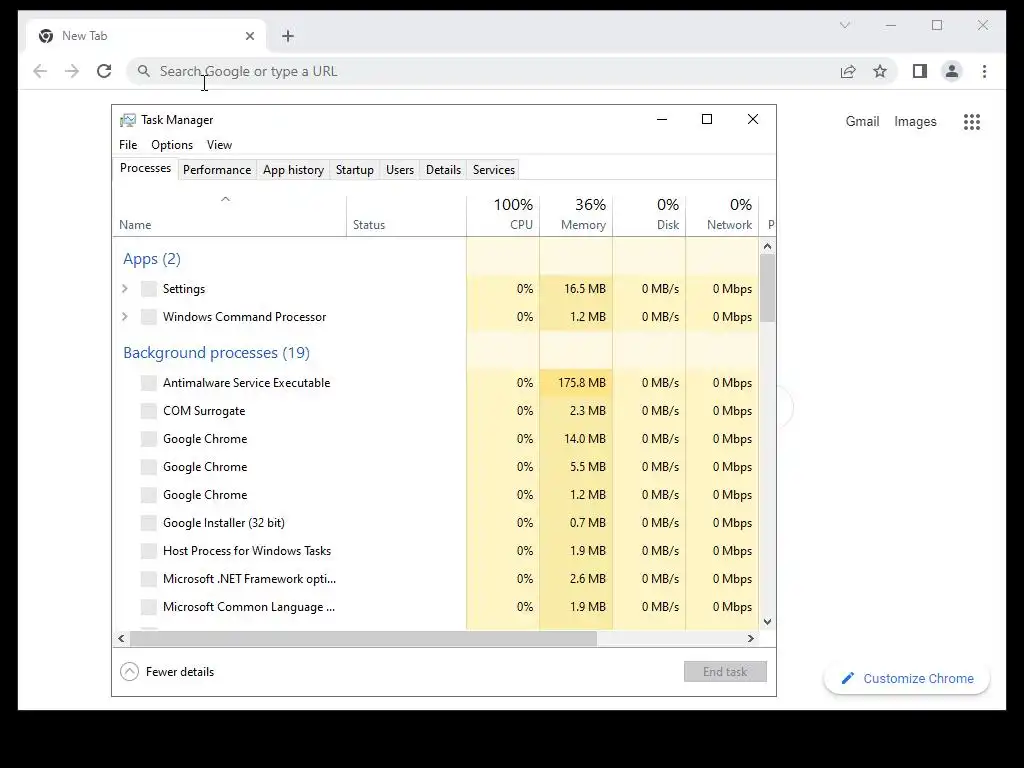Open the Chrome profile avatar icon
This screenshot has height=768, width=1024.
[952, 71]
